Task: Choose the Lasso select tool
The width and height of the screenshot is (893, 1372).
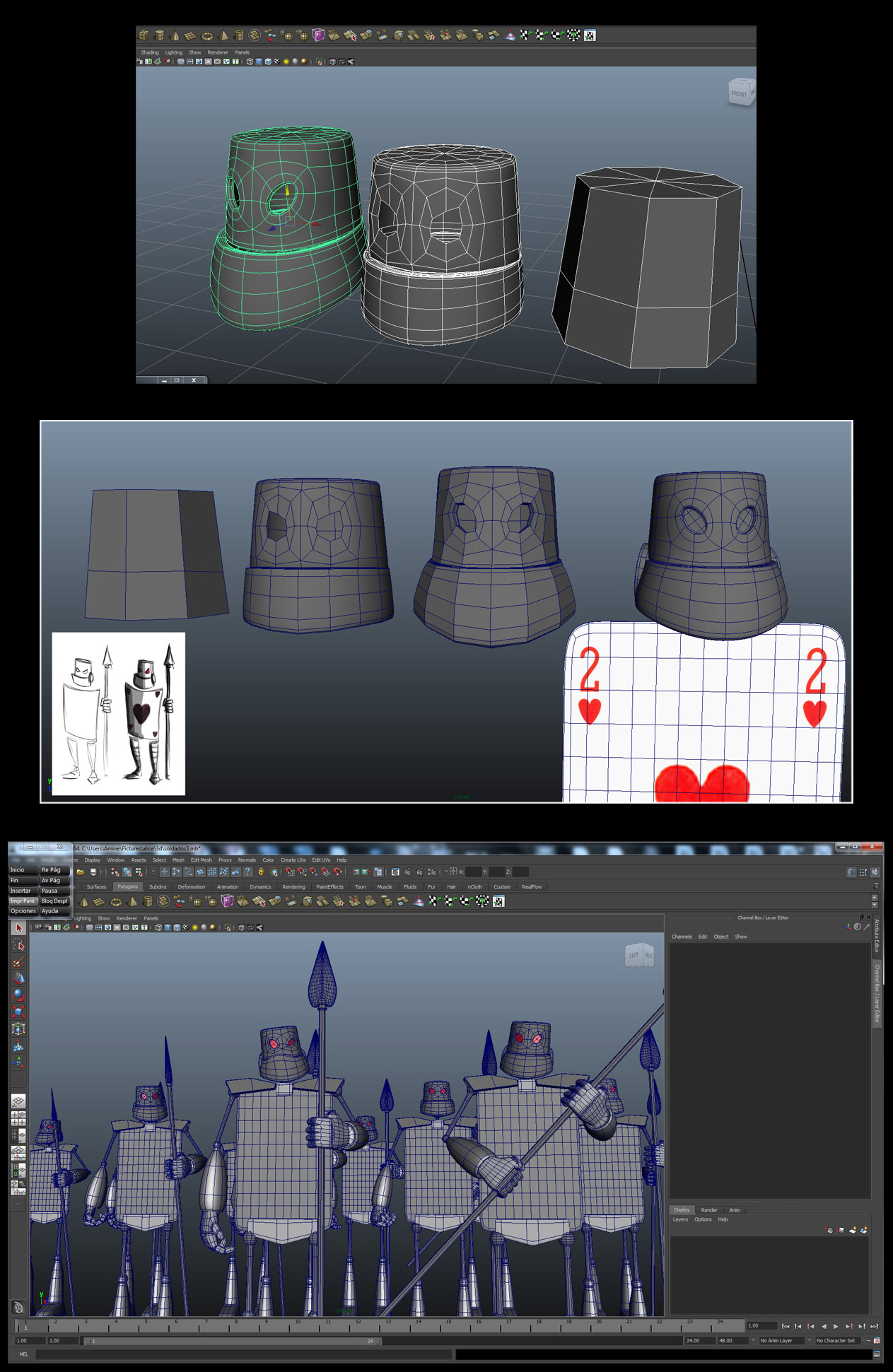Action: tap(18, 944)
